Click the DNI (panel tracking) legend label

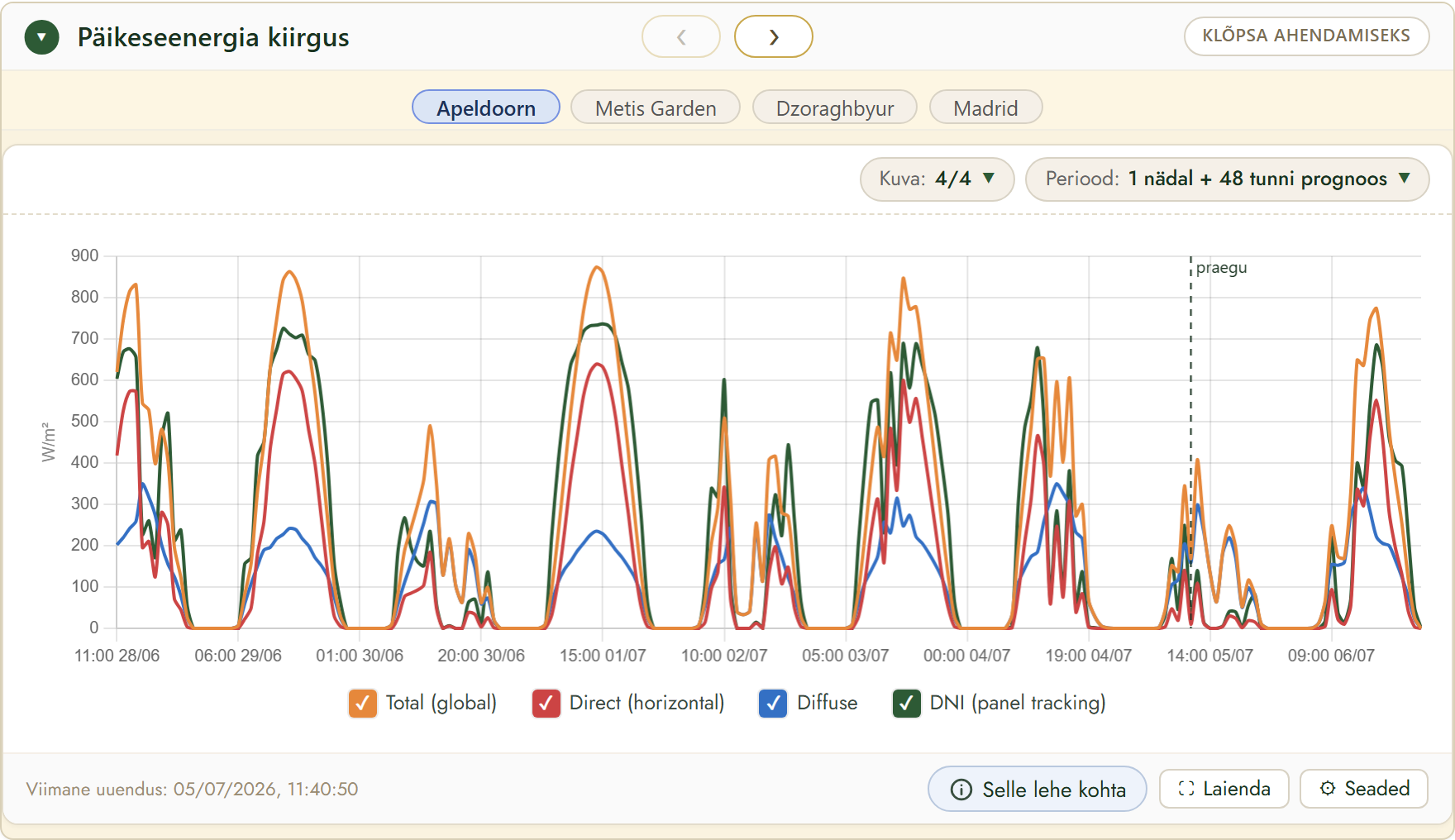[x=1018, y=703]
